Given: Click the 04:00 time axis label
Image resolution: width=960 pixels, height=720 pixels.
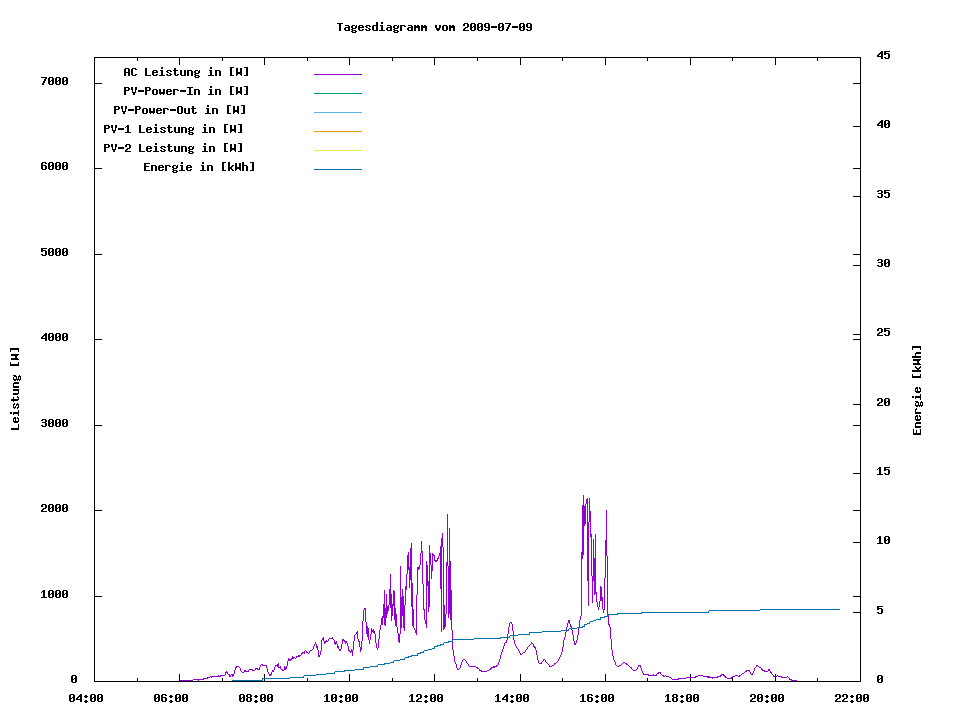Looking at the screenshot, I should point(85,699).
